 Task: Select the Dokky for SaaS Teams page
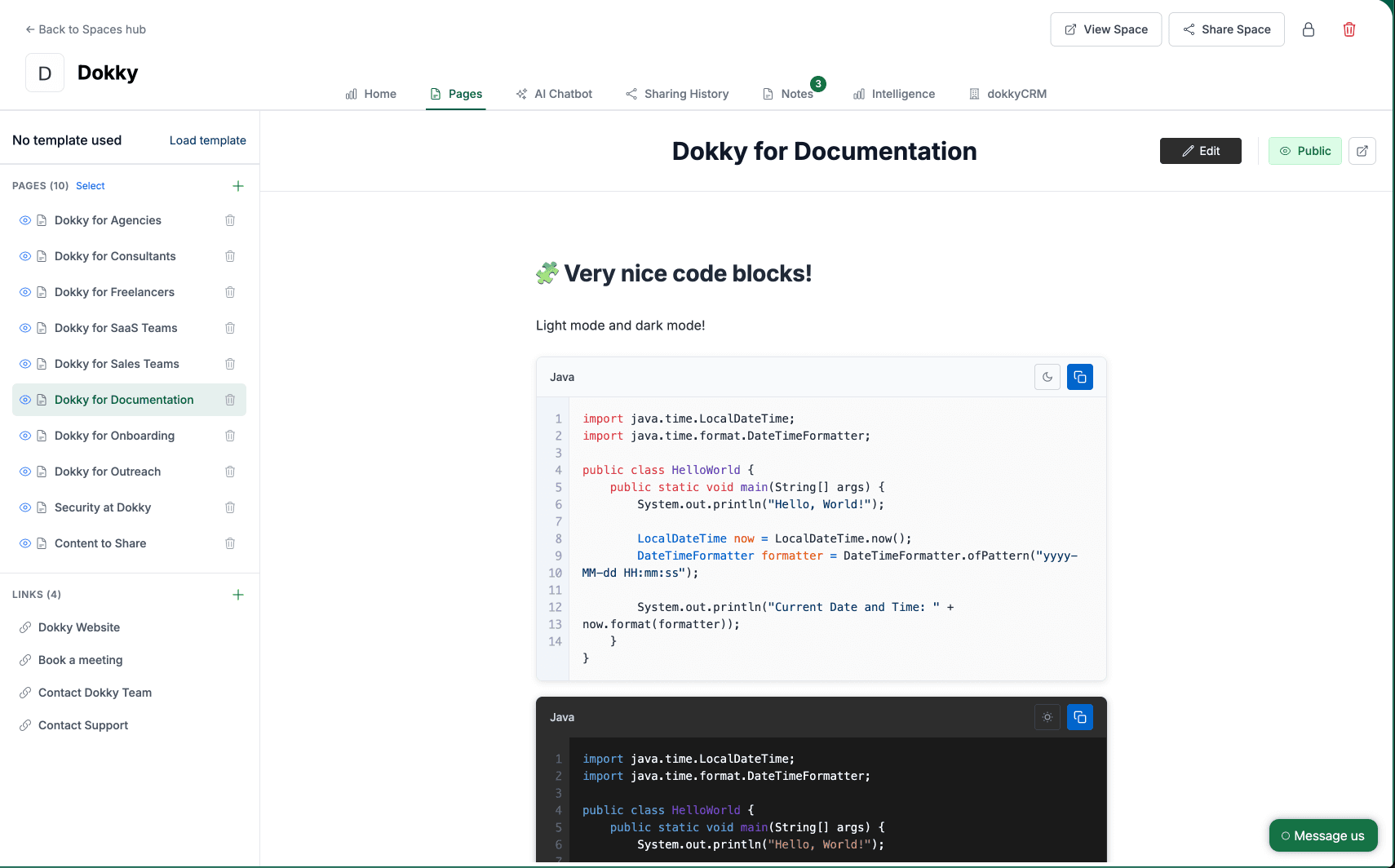pos(116,328)
